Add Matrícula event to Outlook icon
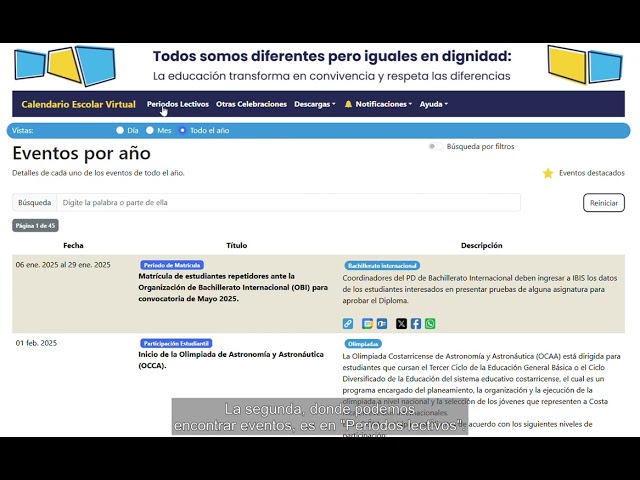Image resolution: width=640 pixels, height=480 pixels. point(382,324)
